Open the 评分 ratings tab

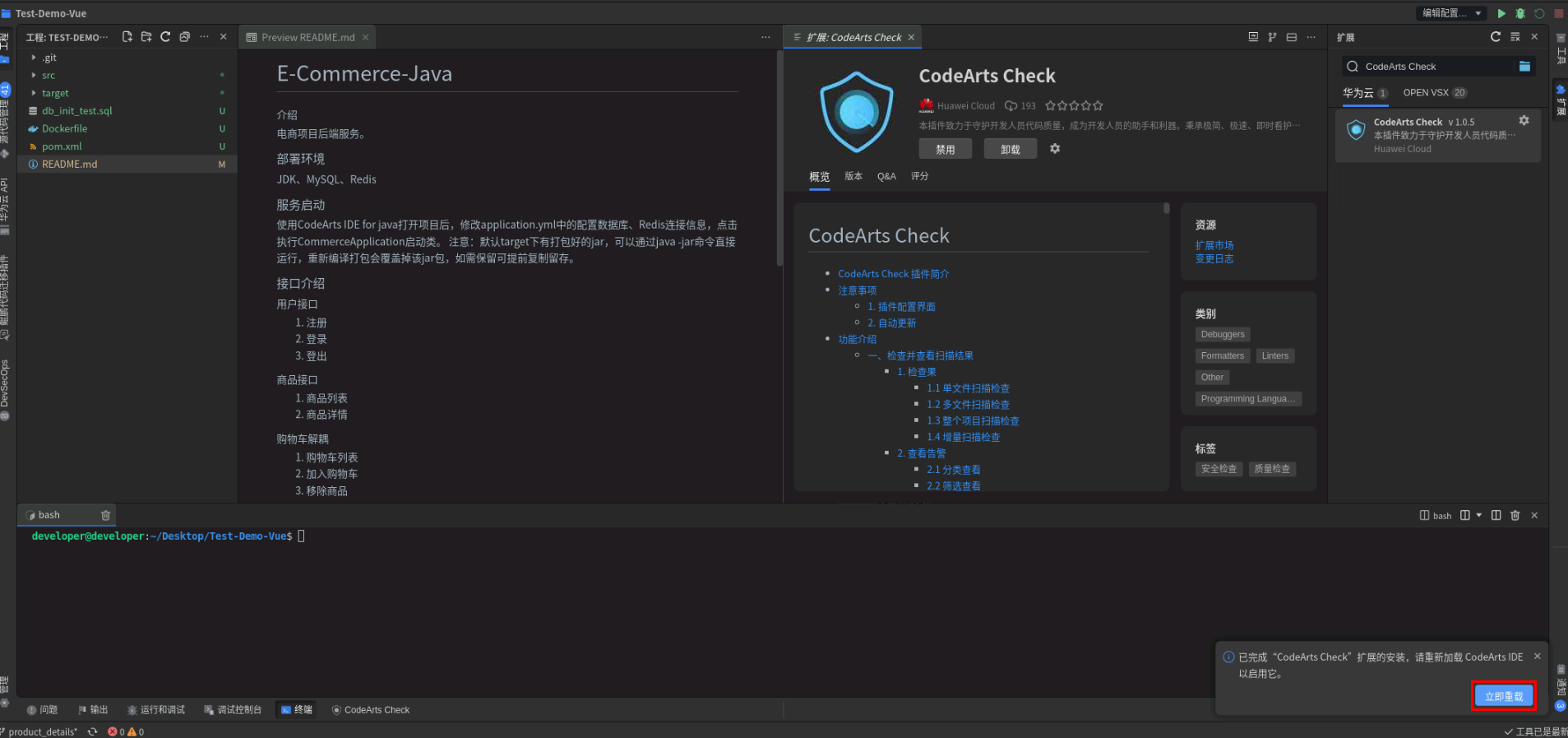tap(919, 176)
